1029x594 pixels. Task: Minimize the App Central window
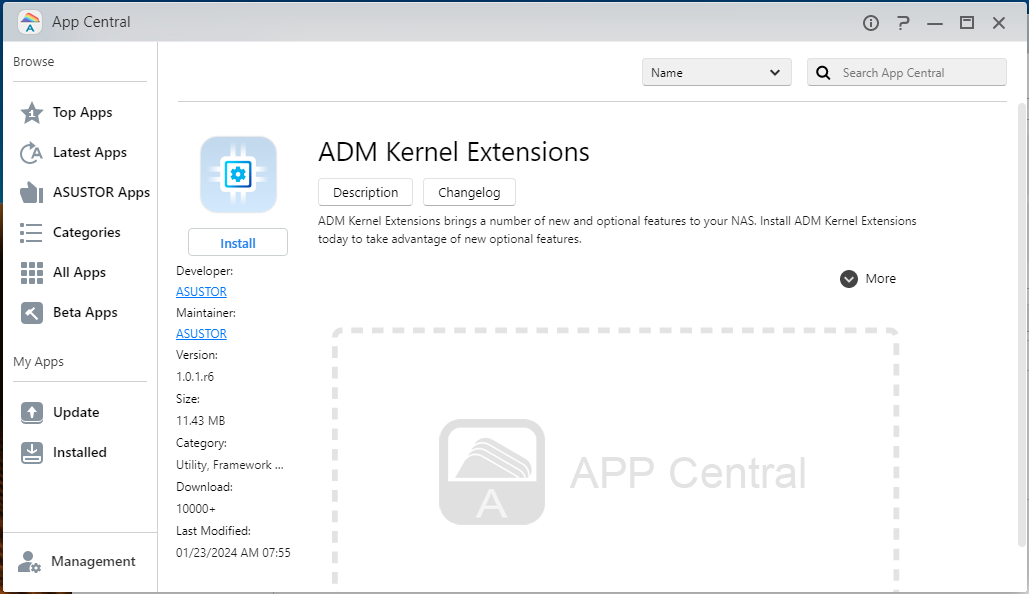[935, 23]
